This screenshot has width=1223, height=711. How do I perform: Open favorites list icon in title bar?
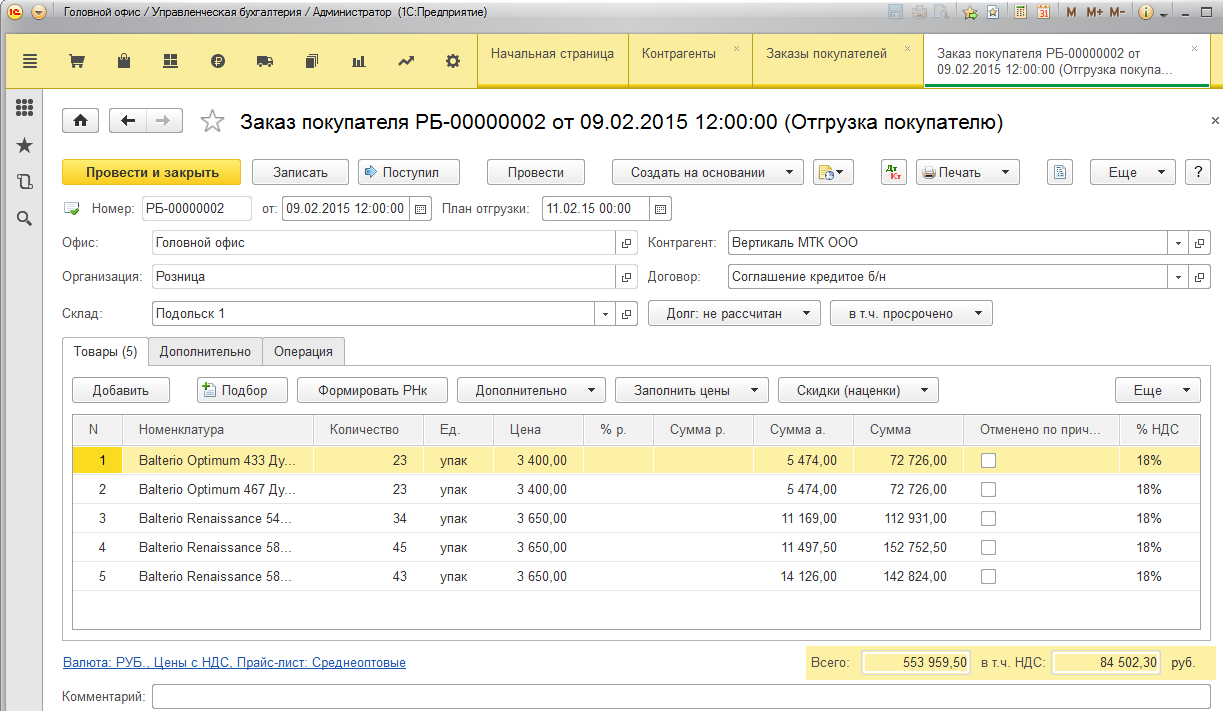point(993,13)
